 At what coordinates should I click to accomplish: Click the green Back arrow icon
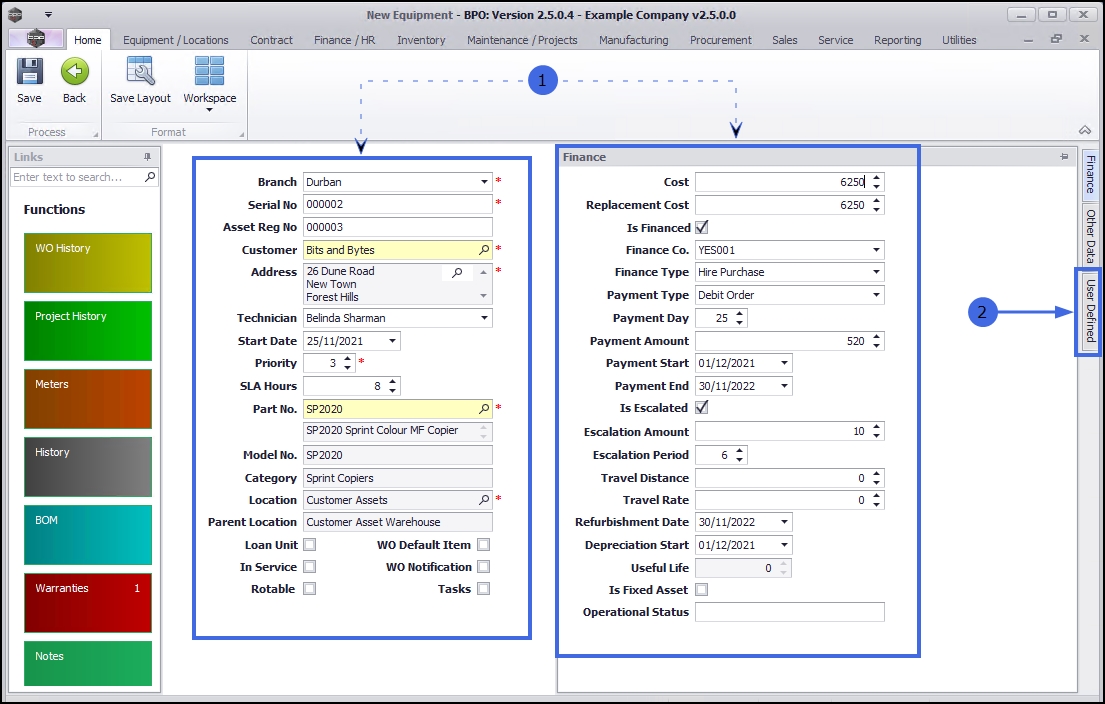(74, 73)
